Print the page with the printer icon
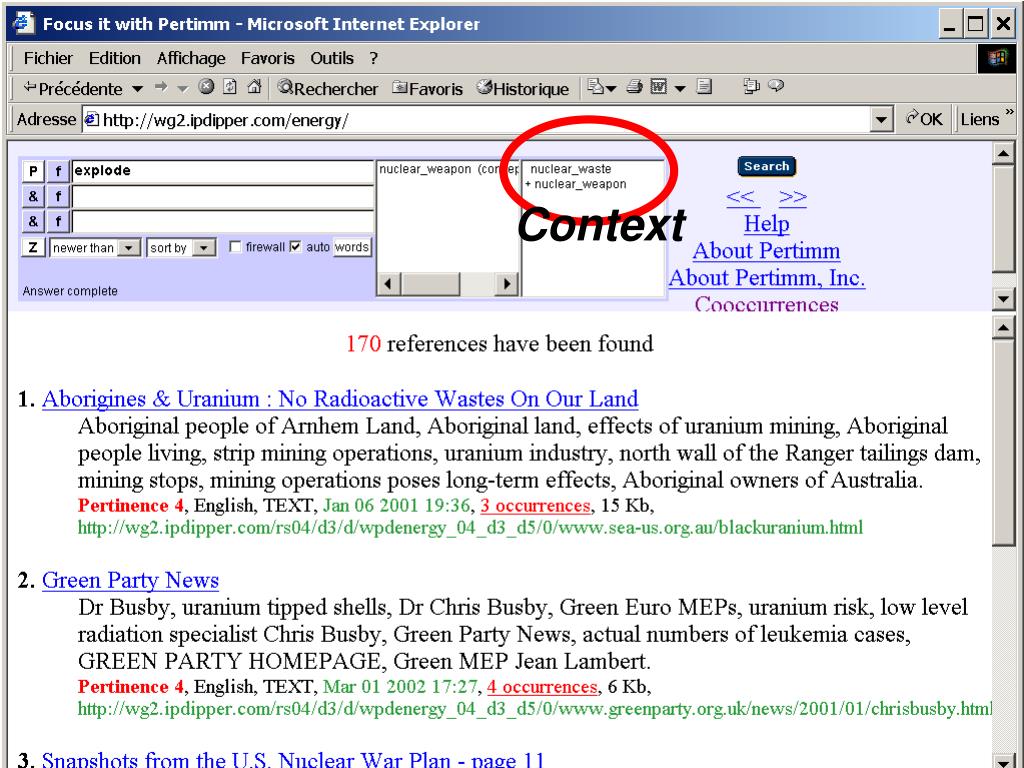The width and height of the screenshot is (1024, 768). (x=634, y=87)
